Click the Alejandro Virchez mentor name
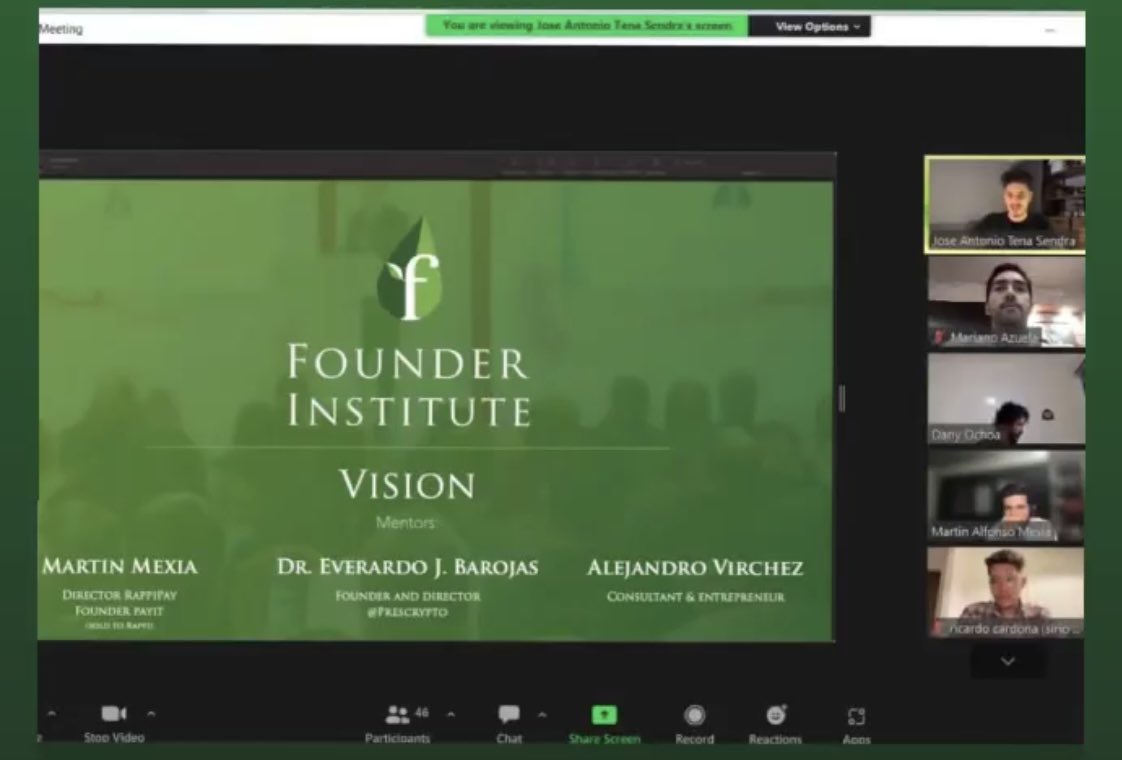Viewport: 1122px width, 760px height. pos(695,567)
